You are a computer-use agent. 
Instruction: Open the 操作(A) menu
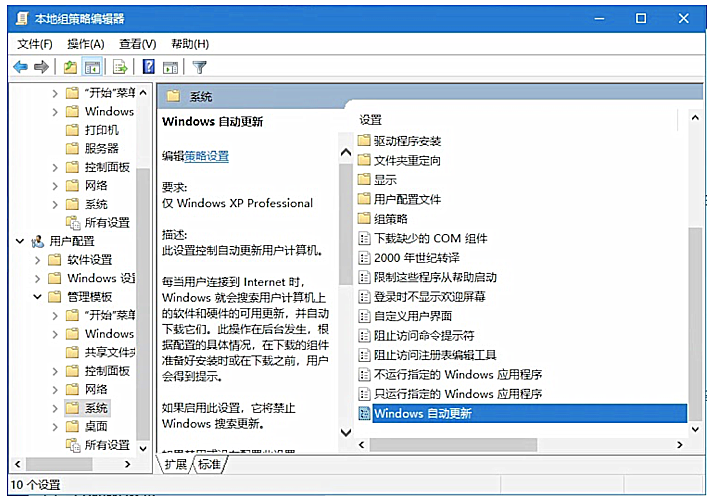86,44
